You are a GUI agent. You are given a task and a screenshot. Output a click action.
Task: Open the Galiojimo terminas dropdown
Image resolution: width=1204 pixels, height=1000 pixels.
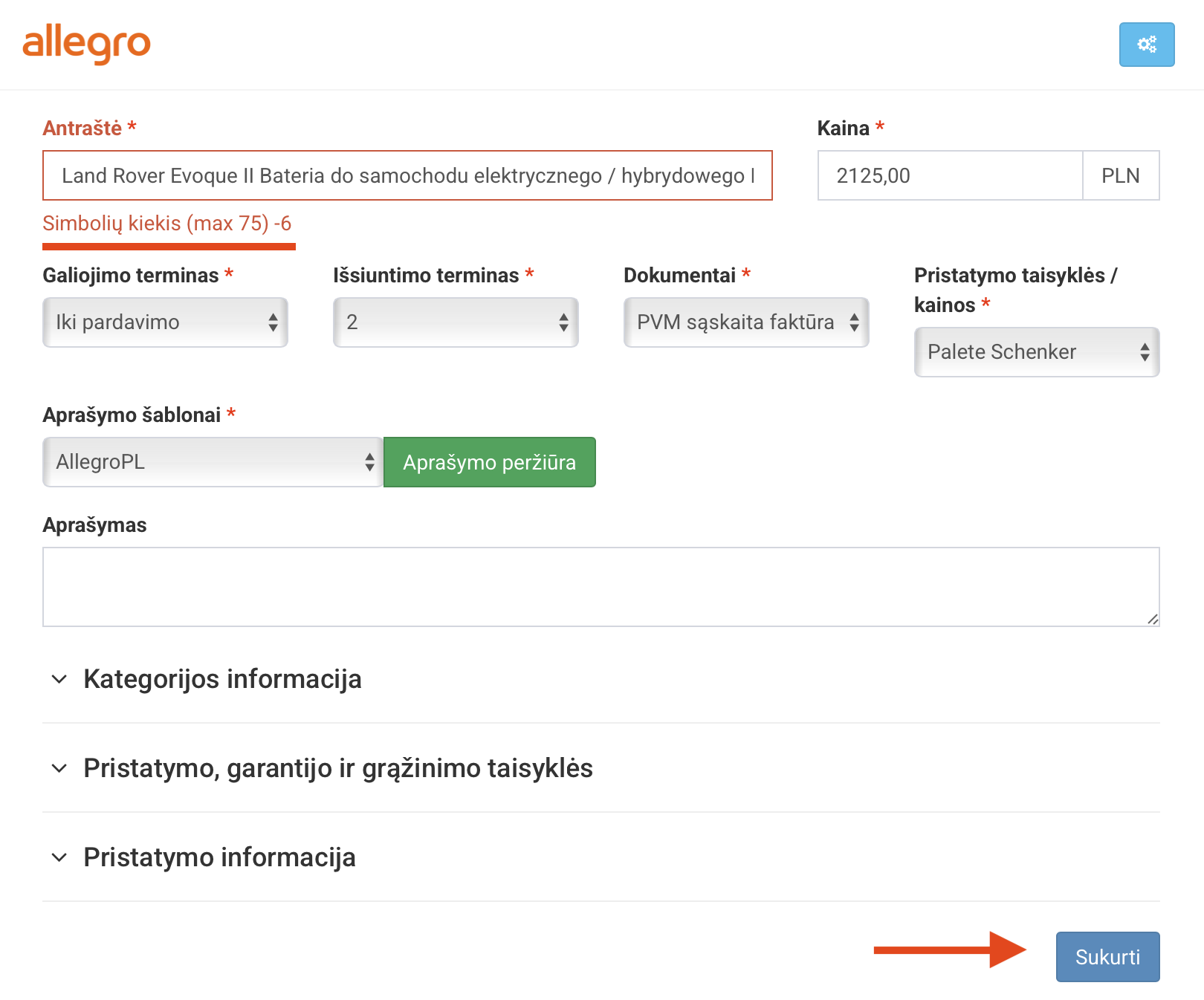165,322
